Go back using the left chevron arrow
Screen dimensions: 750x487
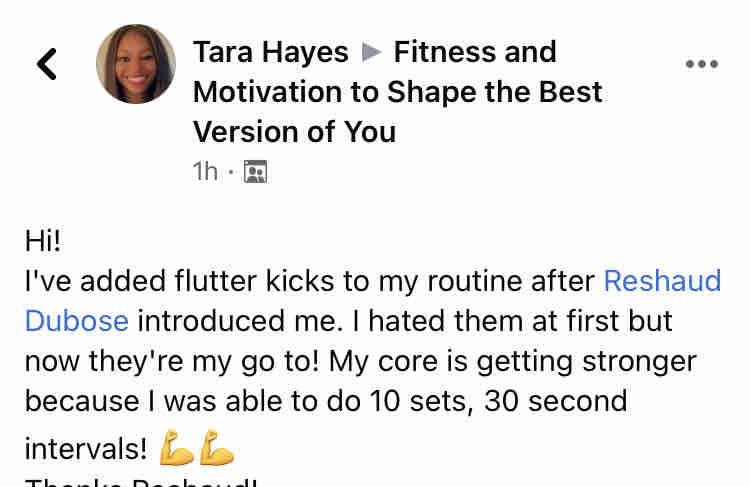(x=47, y=64)
